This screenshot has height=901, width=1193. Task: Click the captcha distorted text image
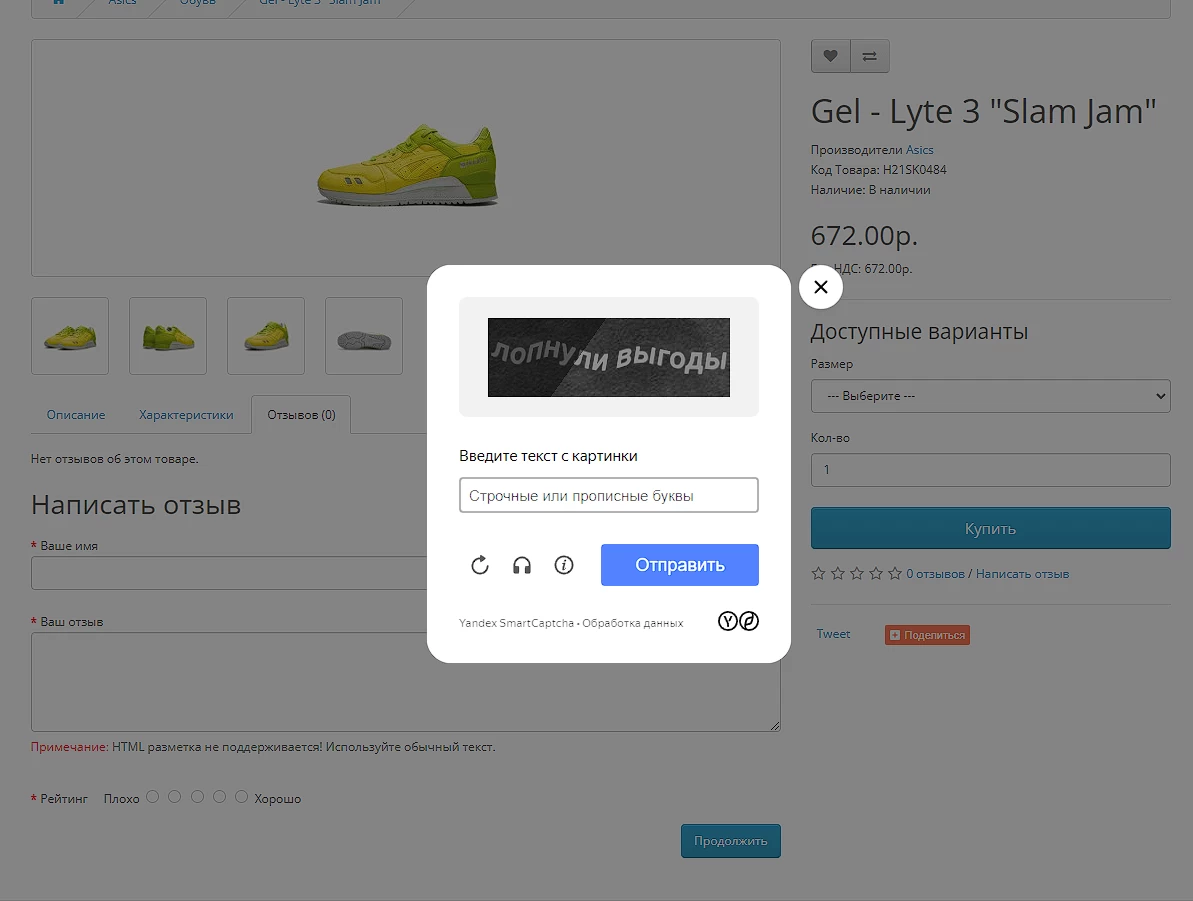coord(609,357)
